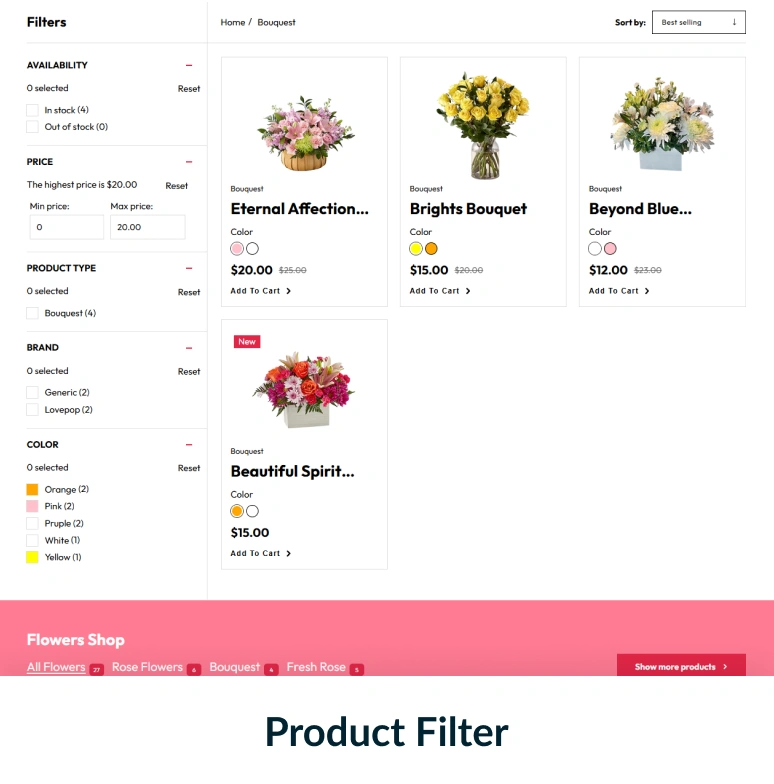The width and height of the screenshot is (774, 784).
Task: Choose the Yellow color filter swatch
Action: coord(32,557)
